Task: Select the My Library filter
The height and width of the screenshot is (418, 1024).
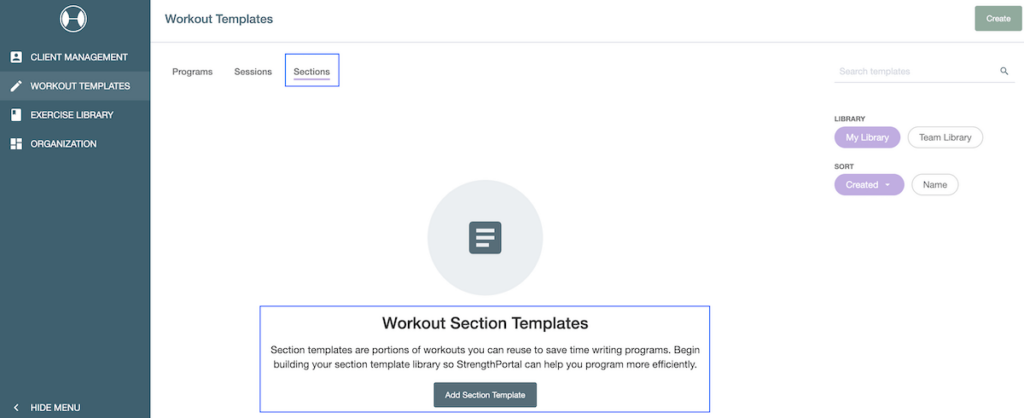Action: 867,137
